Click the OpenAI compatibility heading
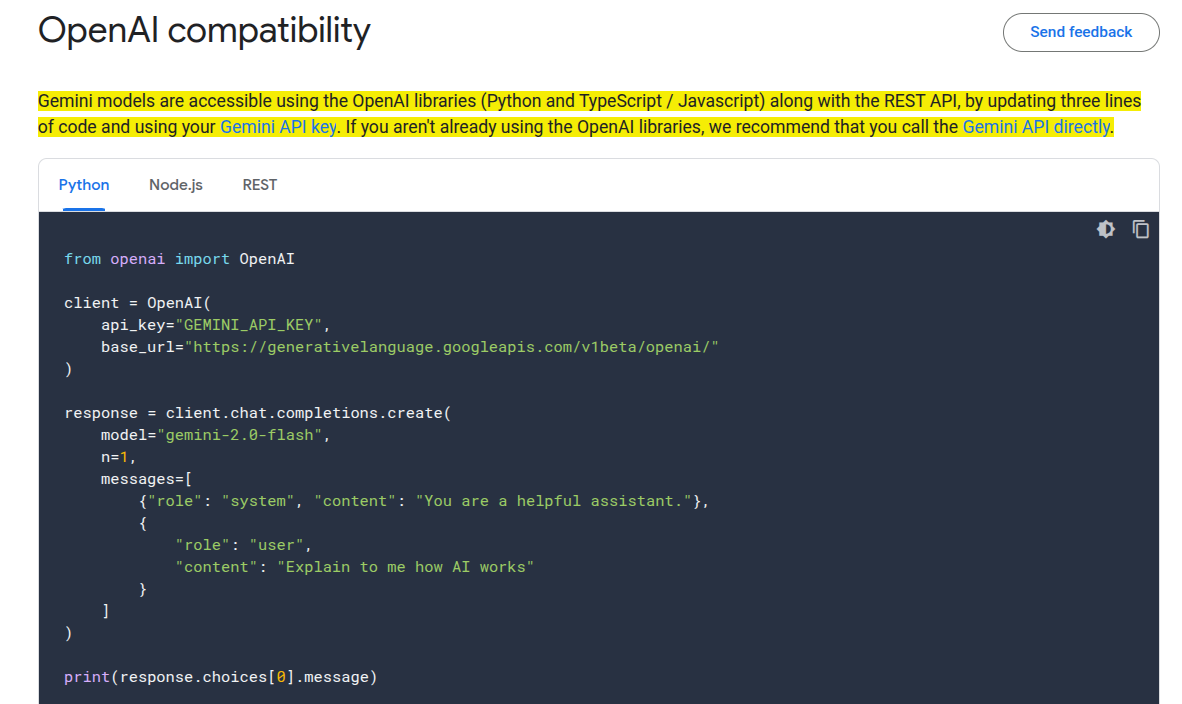The height and width of the screenshot is (704, 1182). pyautogui.click(x=204, y=31)
